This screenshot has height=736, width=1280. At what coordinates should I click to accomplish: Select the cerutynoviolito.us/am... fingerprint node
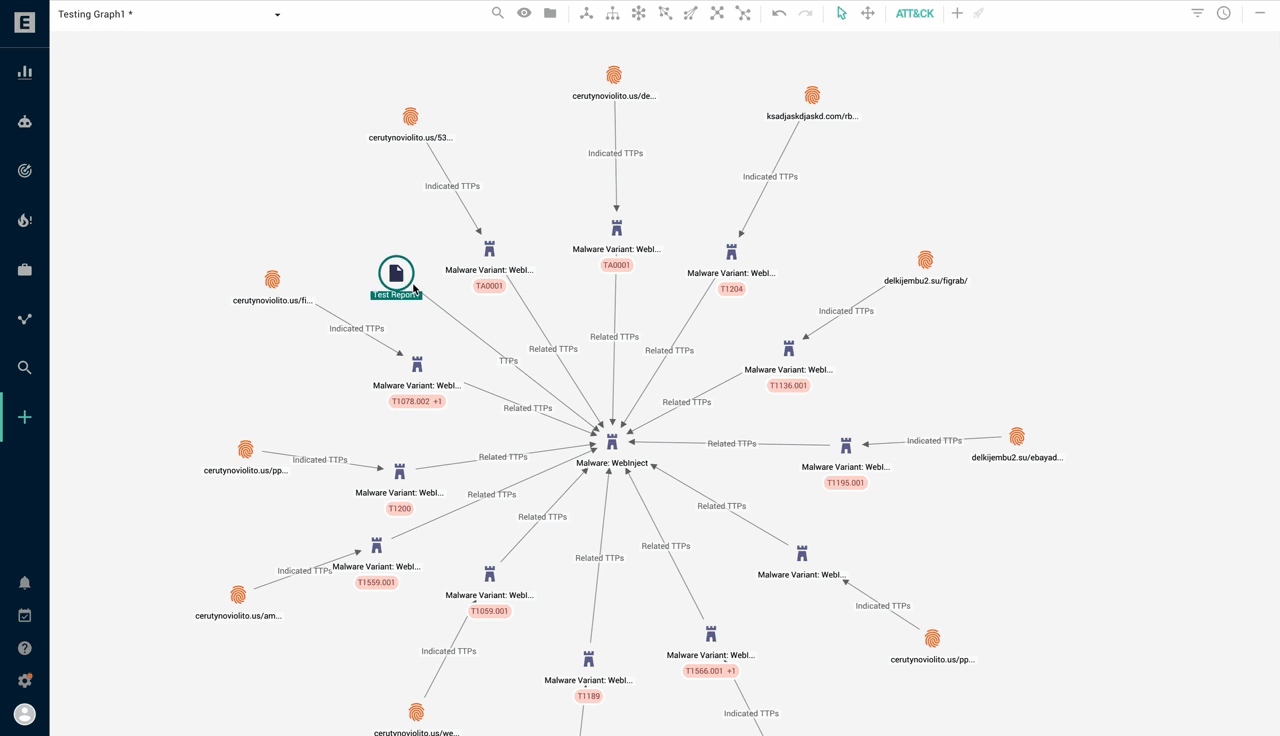(238, 595)
